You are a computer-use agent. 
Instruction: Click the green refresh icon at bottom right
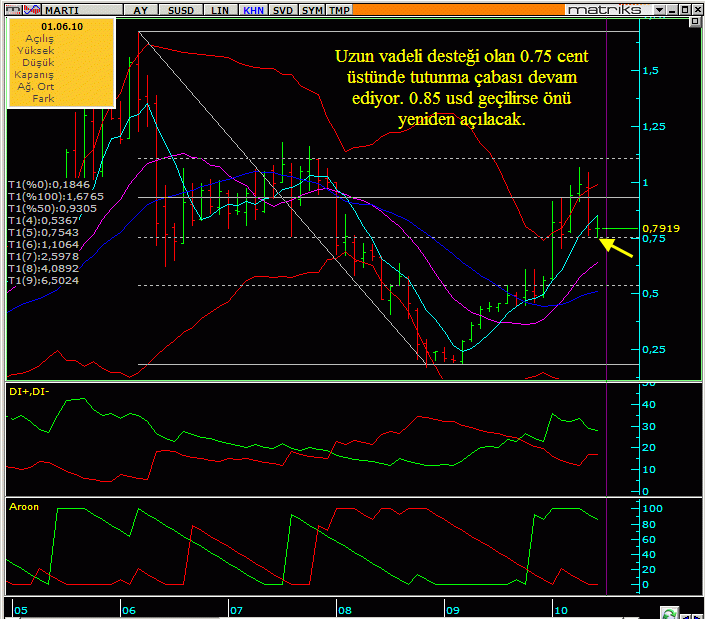click(674, 611)
